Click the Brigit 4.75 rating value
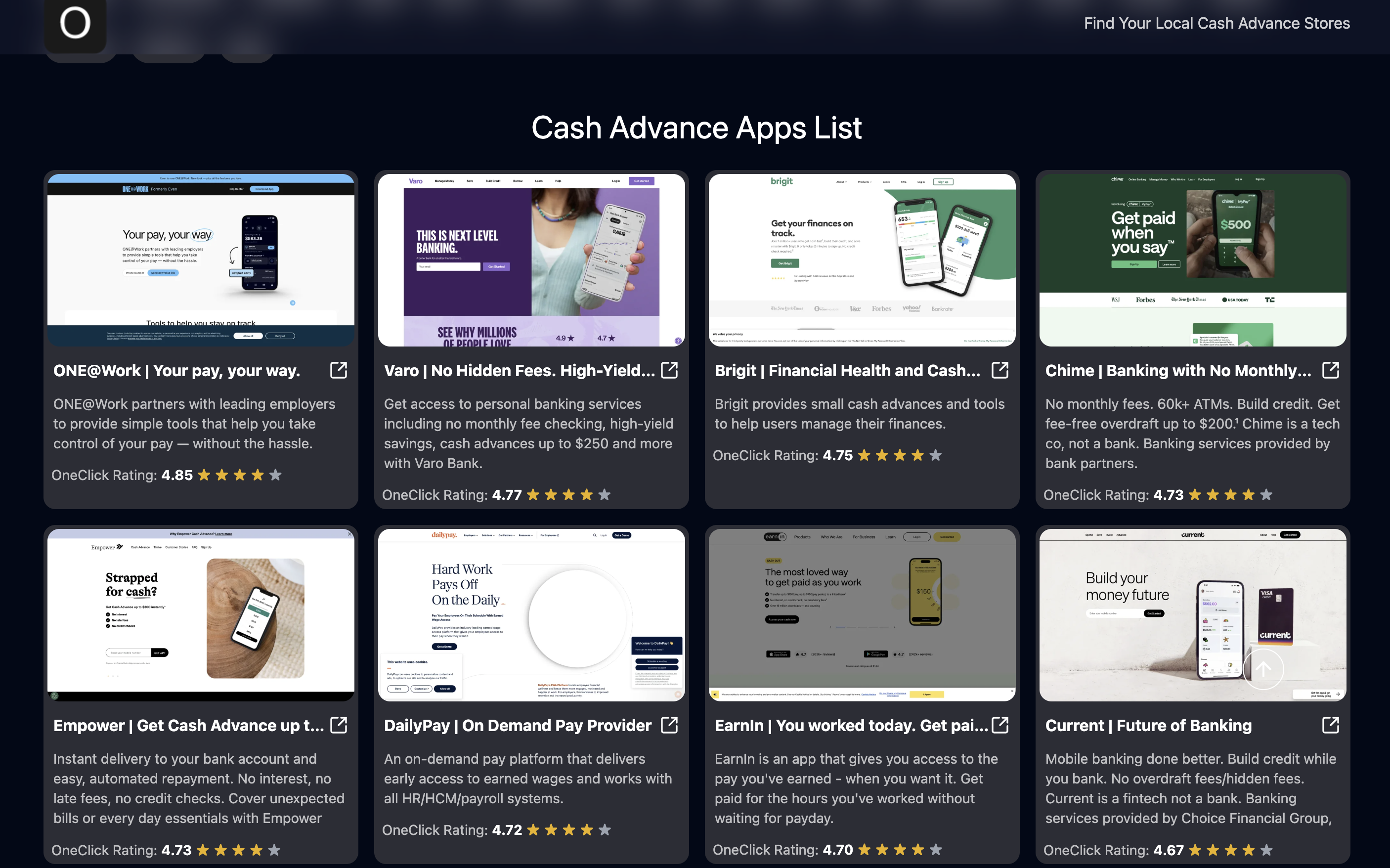Screen dimensions: 1390x868 point(838,455)
